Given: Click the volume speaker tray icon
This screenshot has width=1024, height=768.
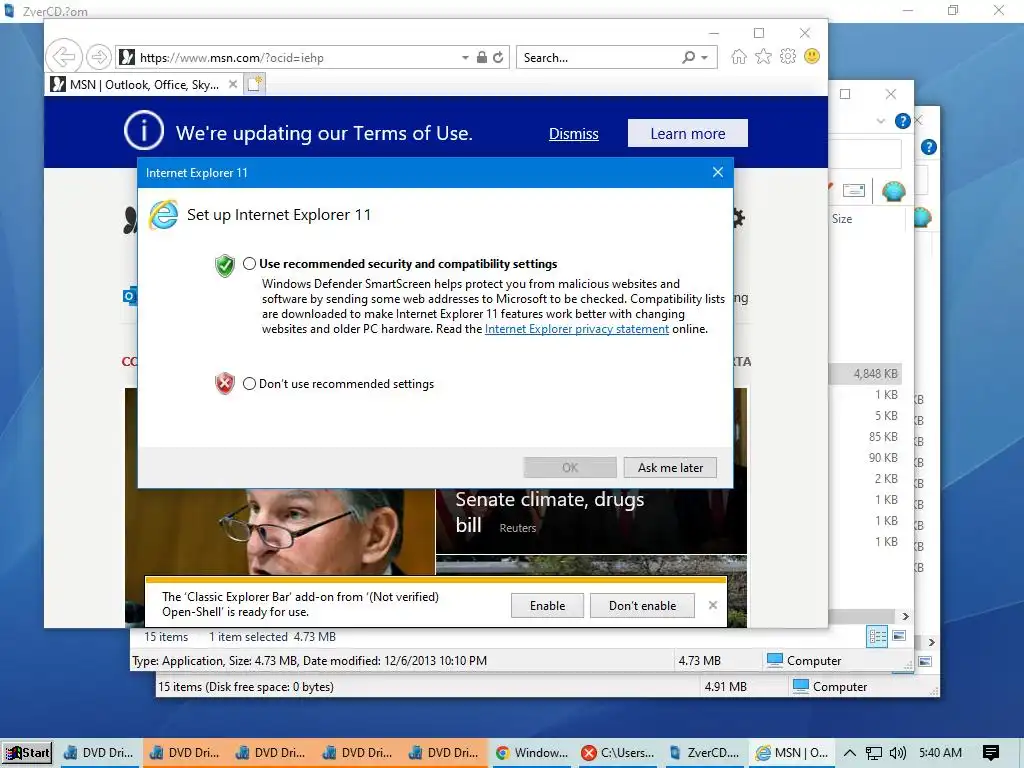Looking at the screenshot, I should click(x=898, y=753).
